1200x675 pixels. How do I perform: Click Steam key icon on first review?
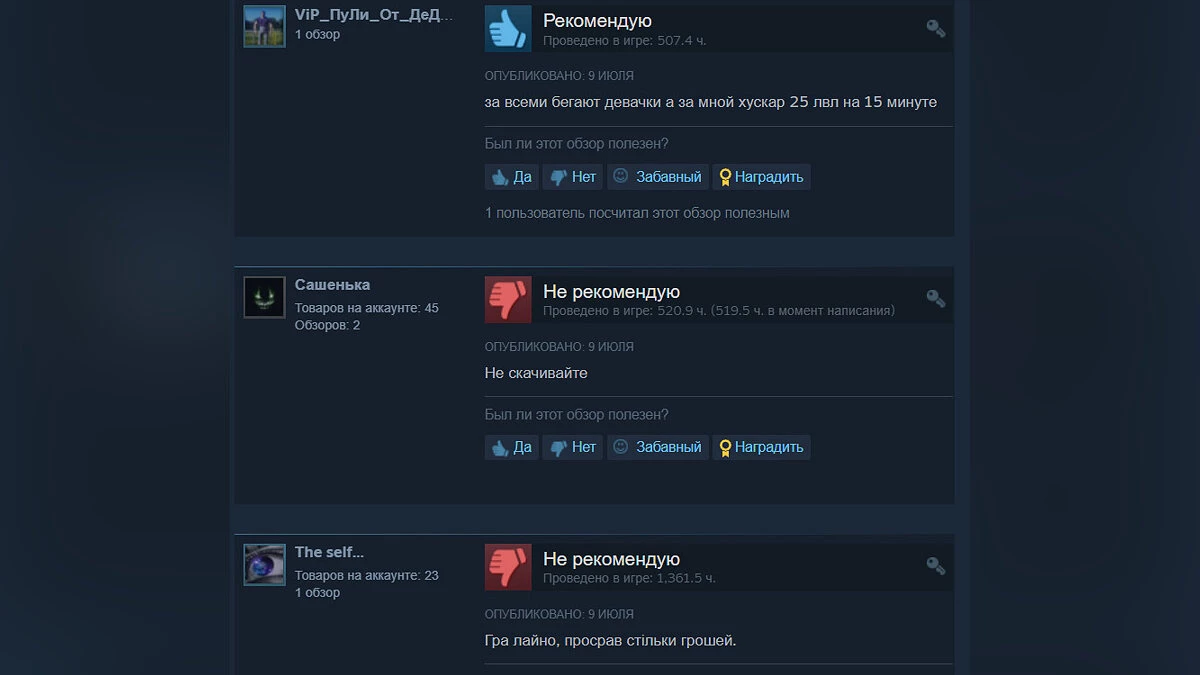(x=936, y=28)
